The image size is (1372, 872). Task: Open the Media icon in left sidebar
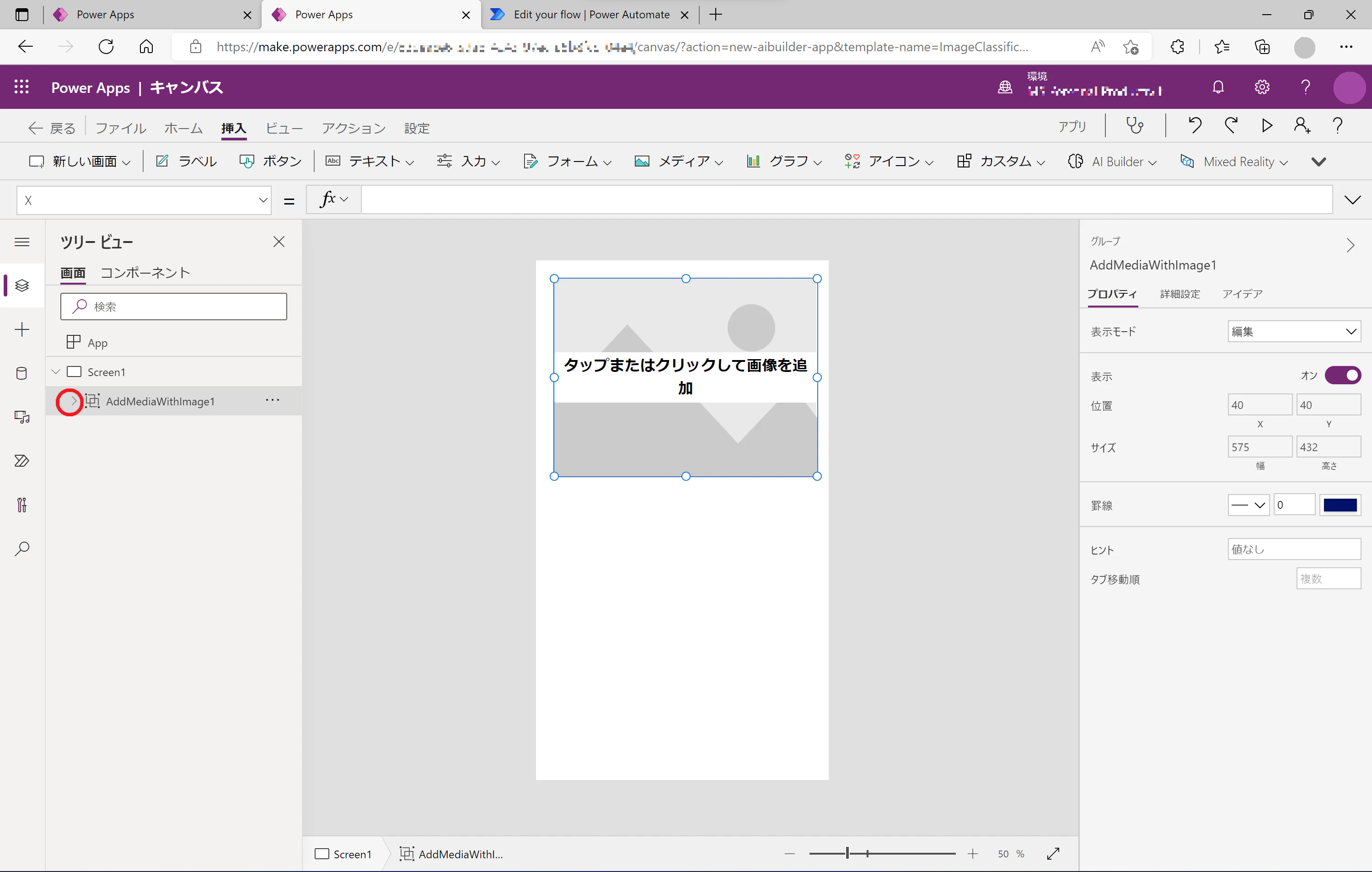22,417
